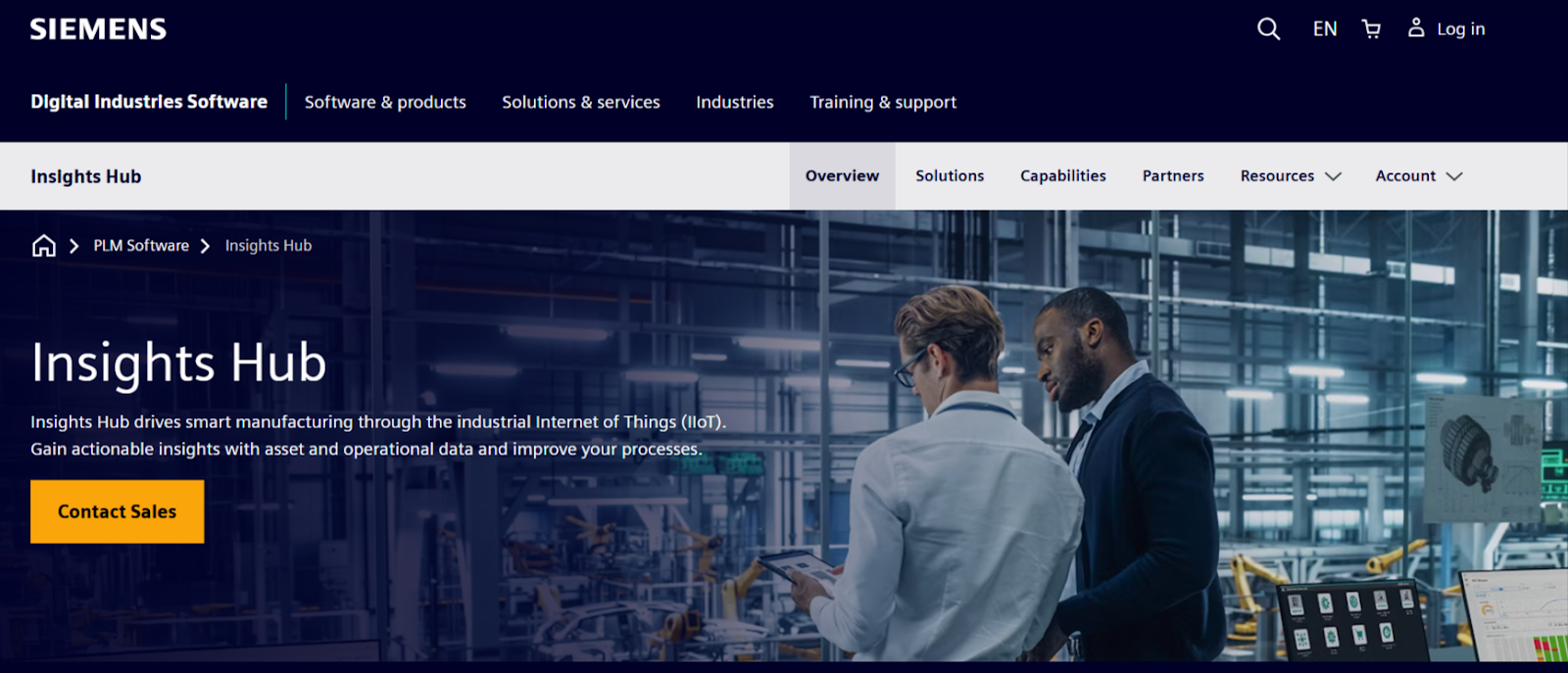Open Solutions & services menu
The height and width of the screenshot is (673, 1568).
pyautogui.click(x=581, y=102)
